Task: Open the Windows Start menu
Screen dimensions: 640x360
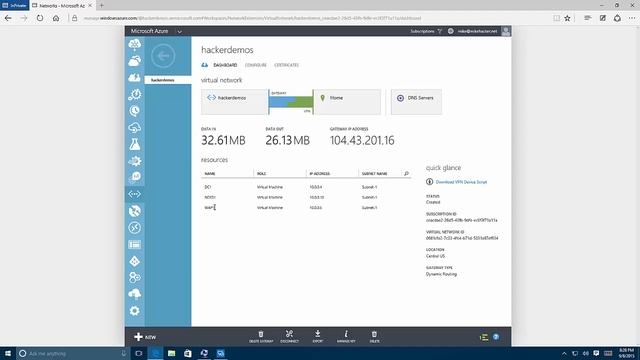Action: pyautogui.click(x=8, y=353)
